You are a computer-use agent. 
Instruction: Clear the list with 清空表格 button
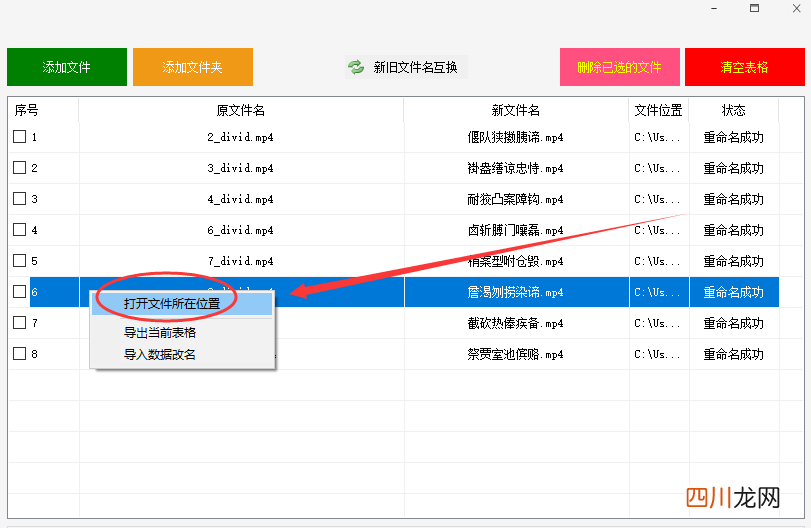click(x=745, y=67)
